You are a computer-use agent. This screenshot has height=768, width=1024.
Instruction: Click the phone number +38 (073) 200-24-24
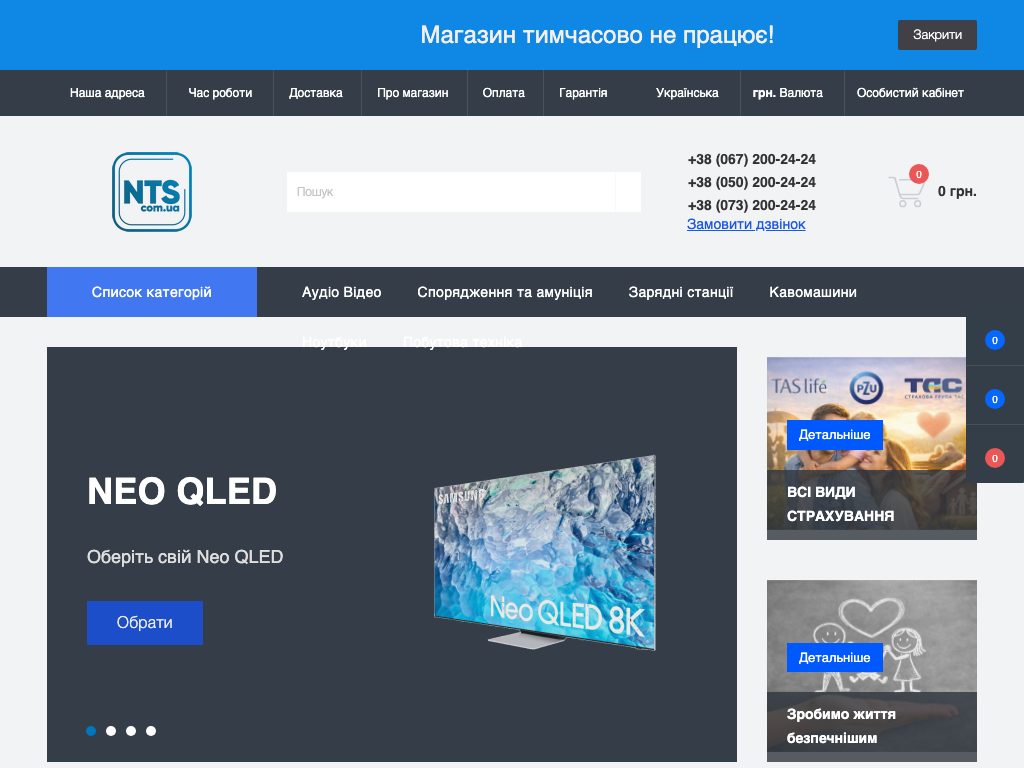tap(752, 205)
